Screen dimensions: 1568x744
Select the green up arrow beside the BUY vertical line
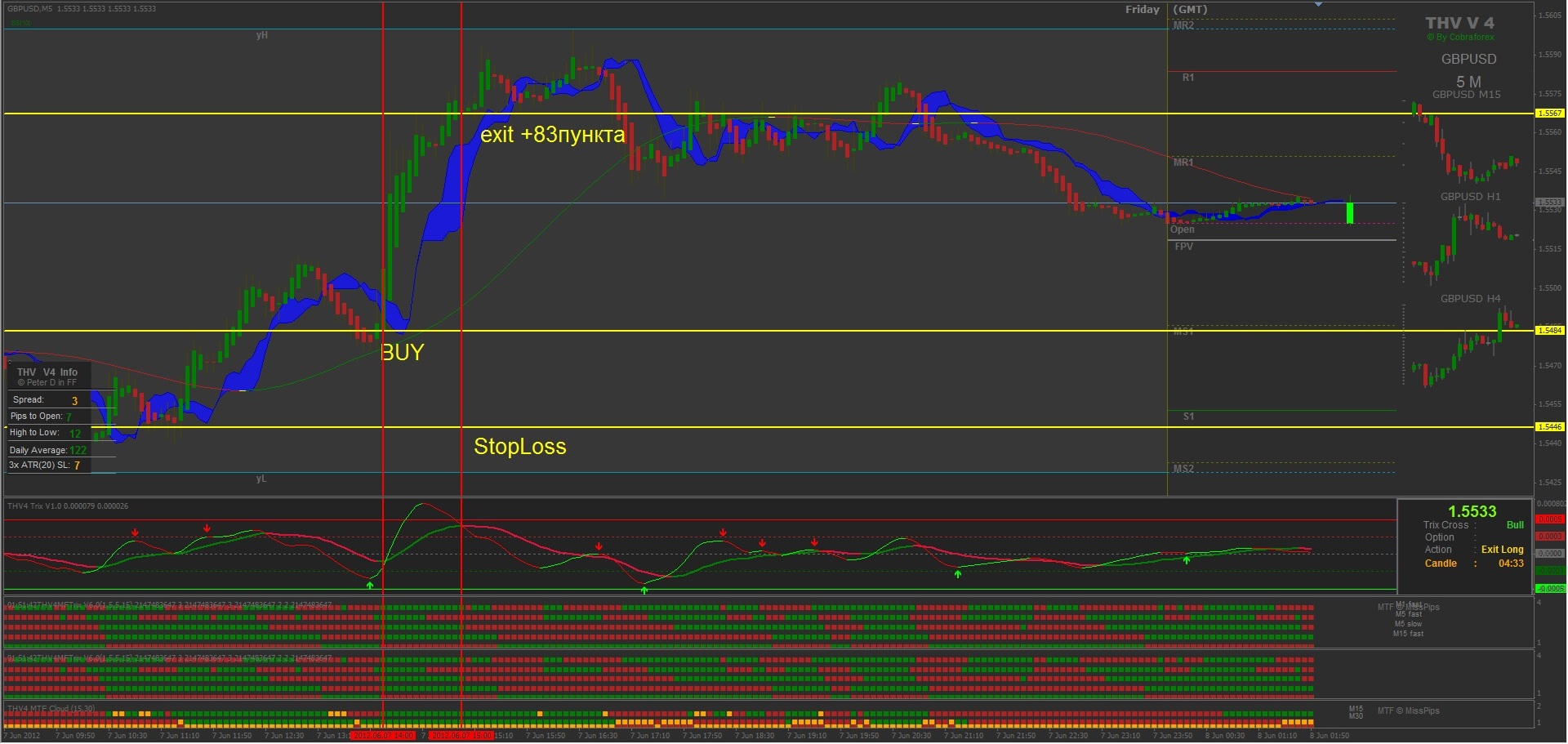(370, 585)
